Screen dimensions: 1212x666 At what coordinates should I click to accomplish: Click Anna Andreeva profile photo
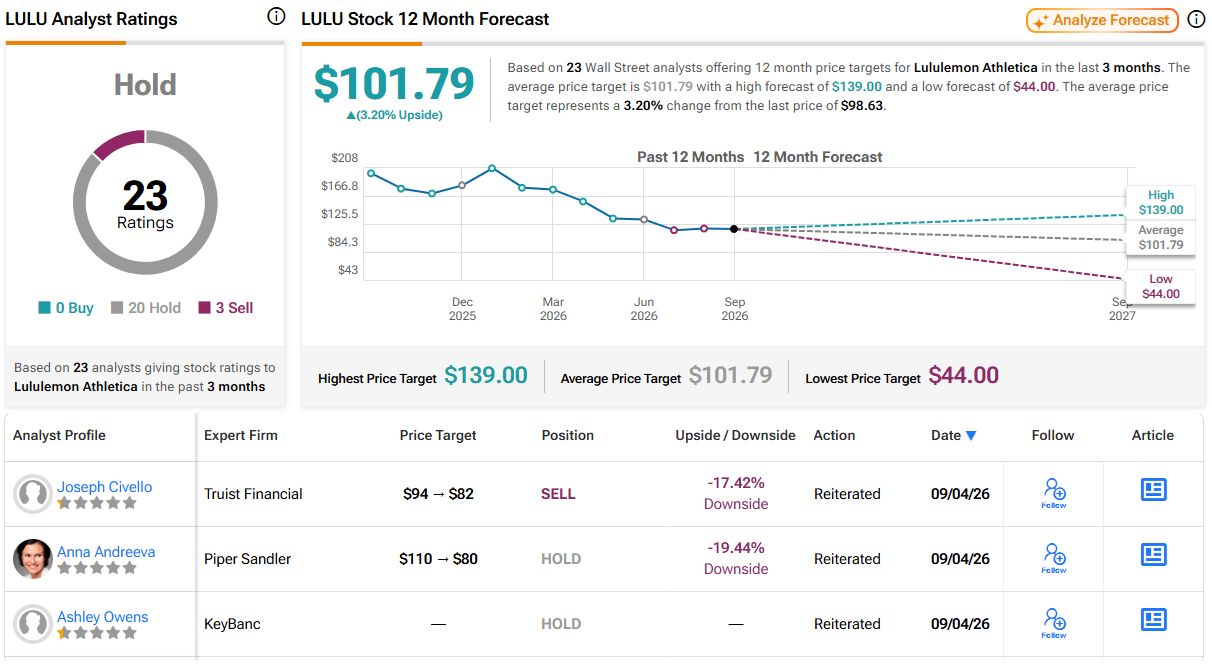33,559
